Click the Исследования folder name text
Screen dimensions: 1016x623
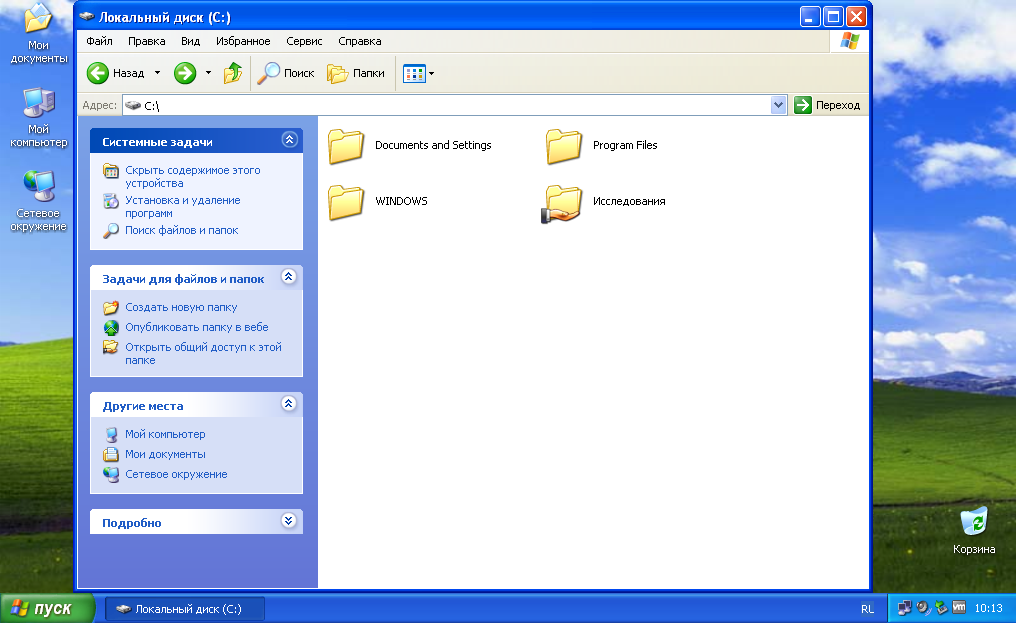click(629, 201)
